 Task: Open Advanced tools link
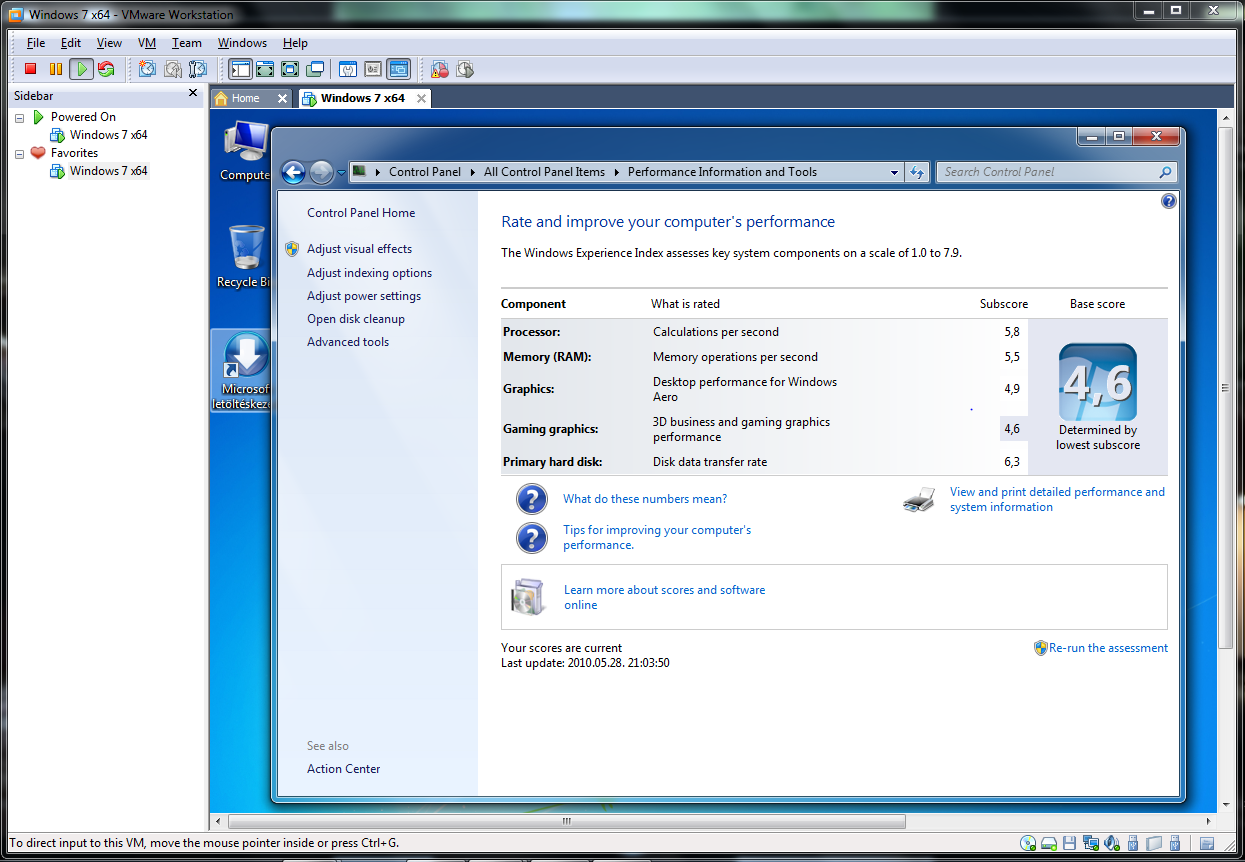[x=348, y=342]
